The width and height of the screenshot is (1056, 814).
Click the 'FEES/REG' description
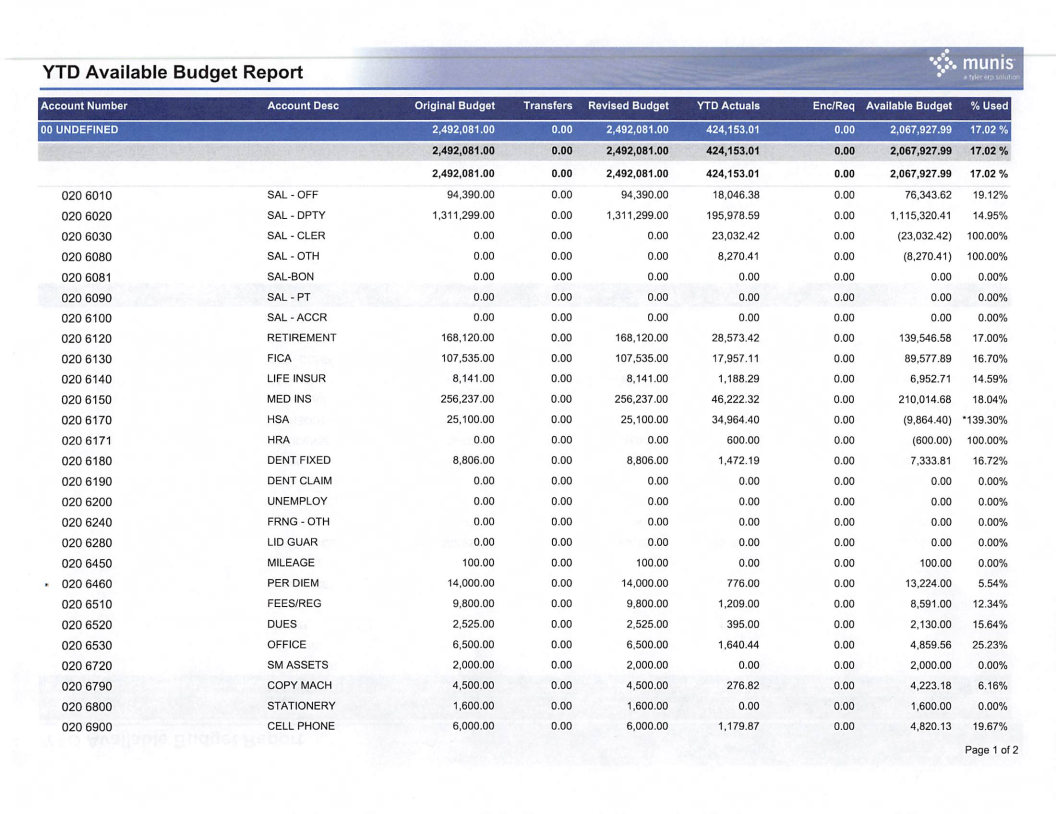coord(294,603)
